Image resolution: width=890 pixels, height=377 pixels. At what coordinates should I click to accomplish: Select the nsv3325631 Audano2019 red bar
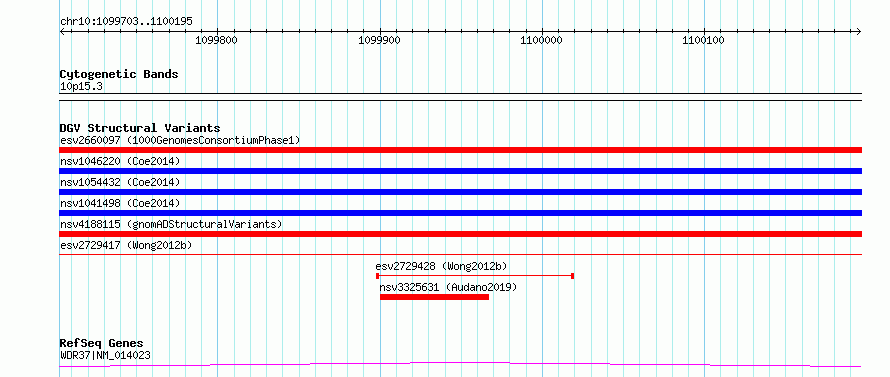pyautogui.click(x=434, y=297)
